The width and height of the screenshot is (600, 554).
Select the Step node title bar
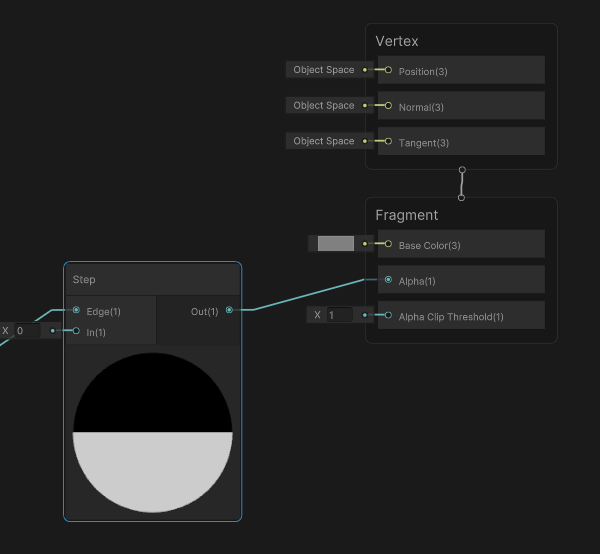point(152,279)
